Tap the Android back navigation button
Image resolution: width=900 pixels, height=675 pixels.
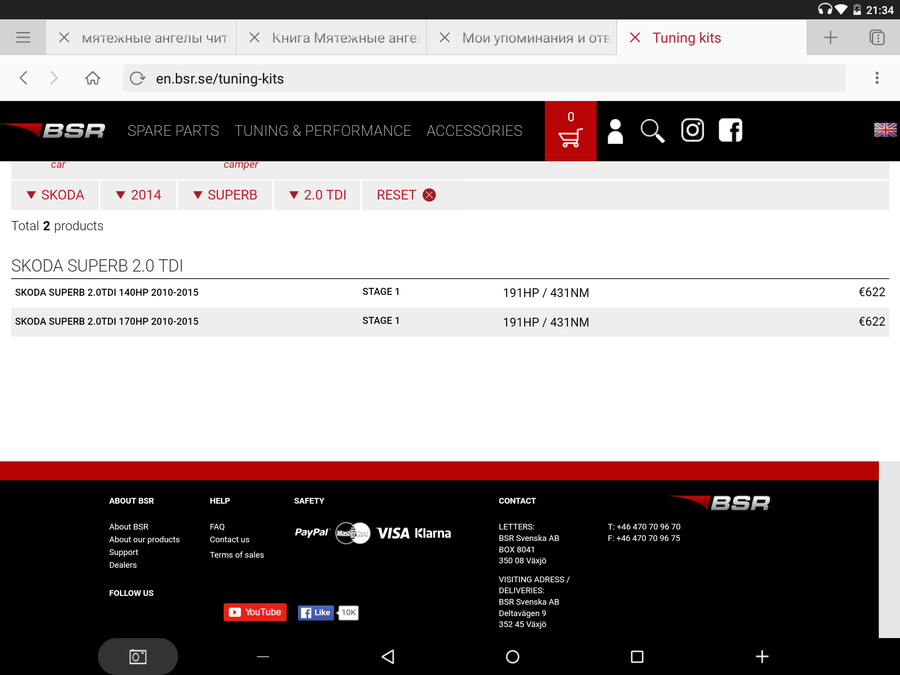pos(388,657)
